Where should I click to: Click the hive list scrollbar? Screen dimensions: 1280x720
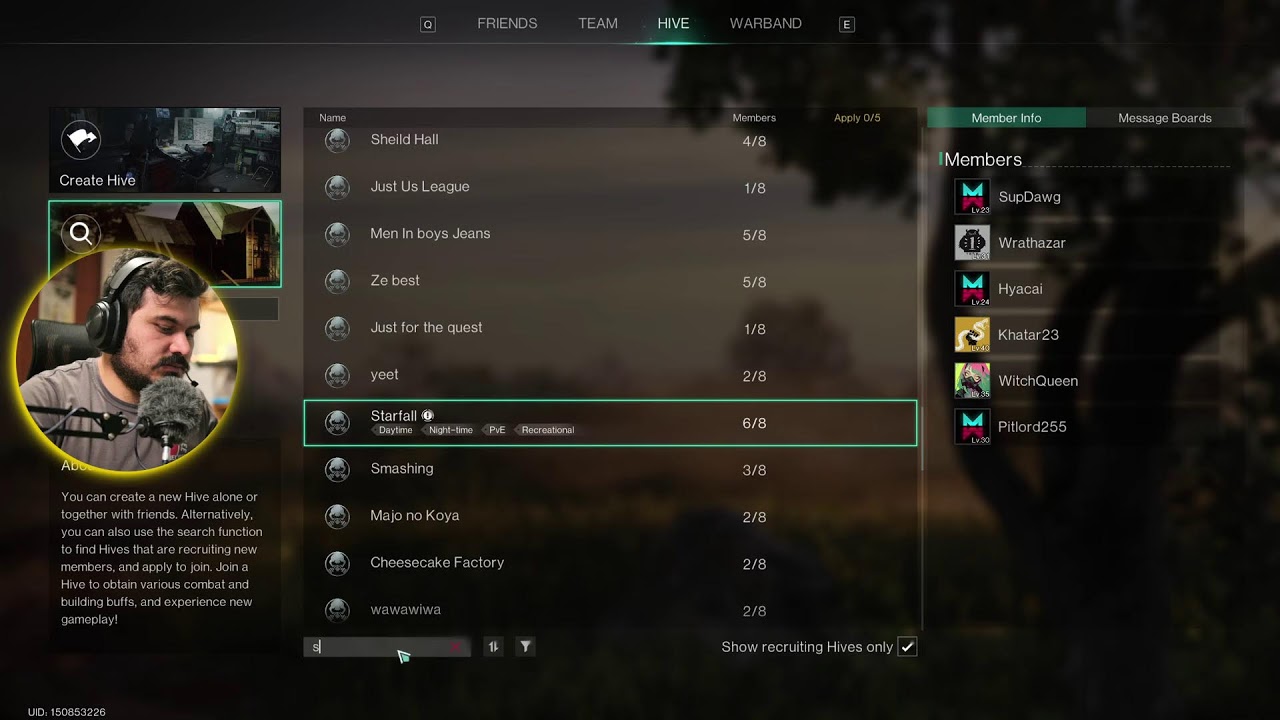tap(920, 290)
